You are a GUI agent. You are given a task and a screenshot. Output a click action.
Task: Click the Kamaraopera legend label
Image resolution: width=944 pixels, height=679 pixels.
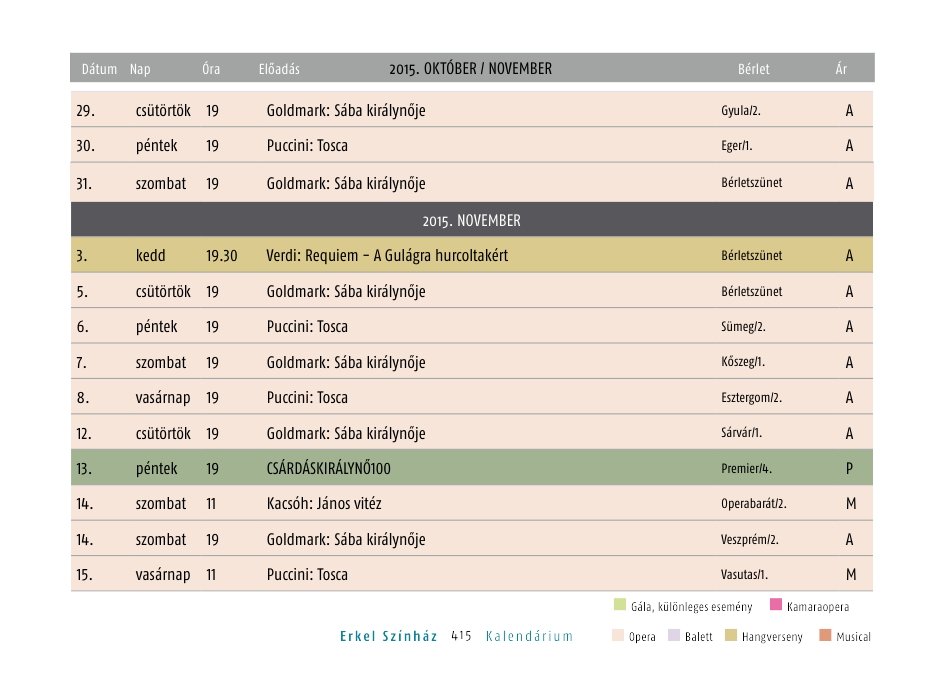tap(818, 607)
